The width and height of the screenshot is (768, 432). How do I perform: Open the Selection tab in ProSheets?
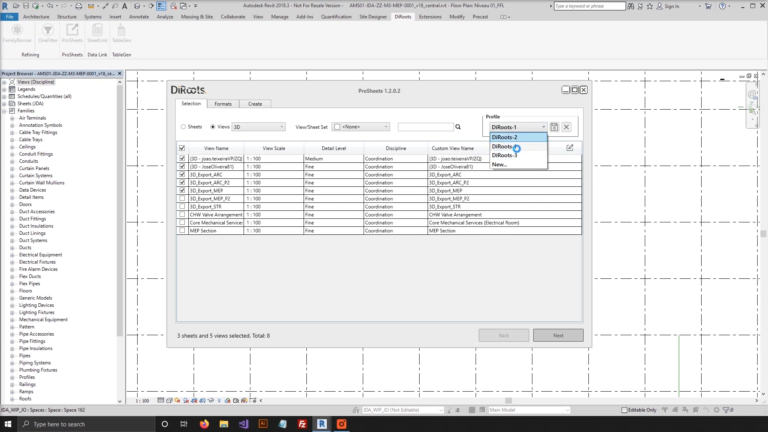coord(191,103)
